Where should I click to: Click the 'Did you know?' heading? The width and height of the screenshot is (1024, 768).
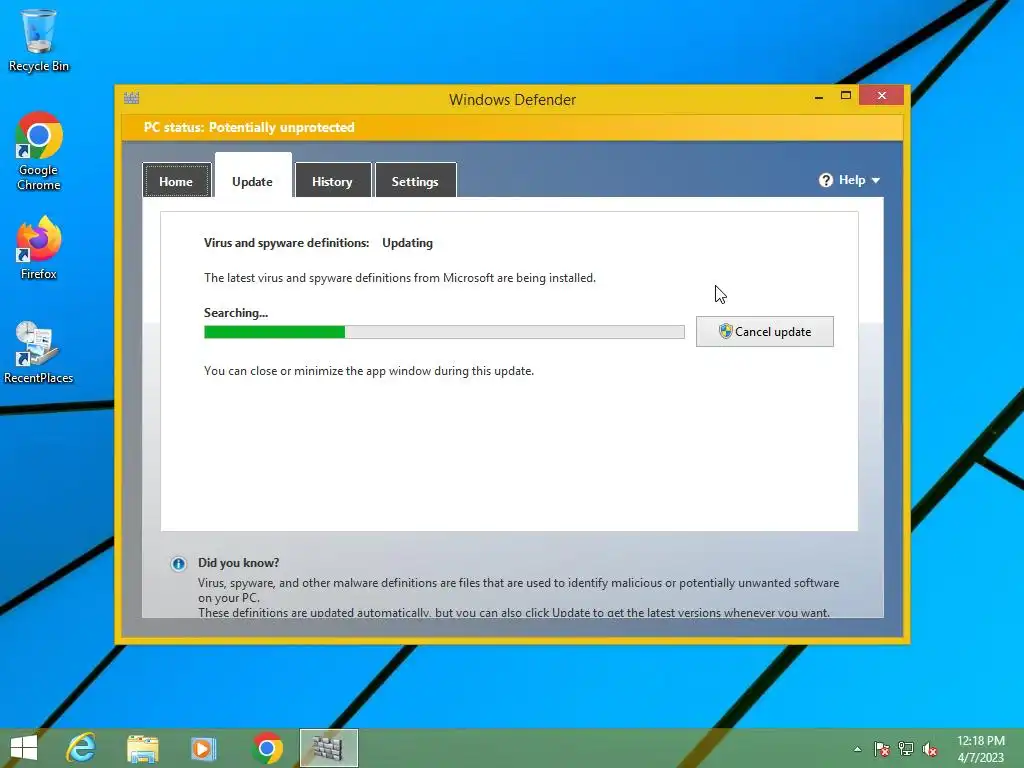[238, 563]
